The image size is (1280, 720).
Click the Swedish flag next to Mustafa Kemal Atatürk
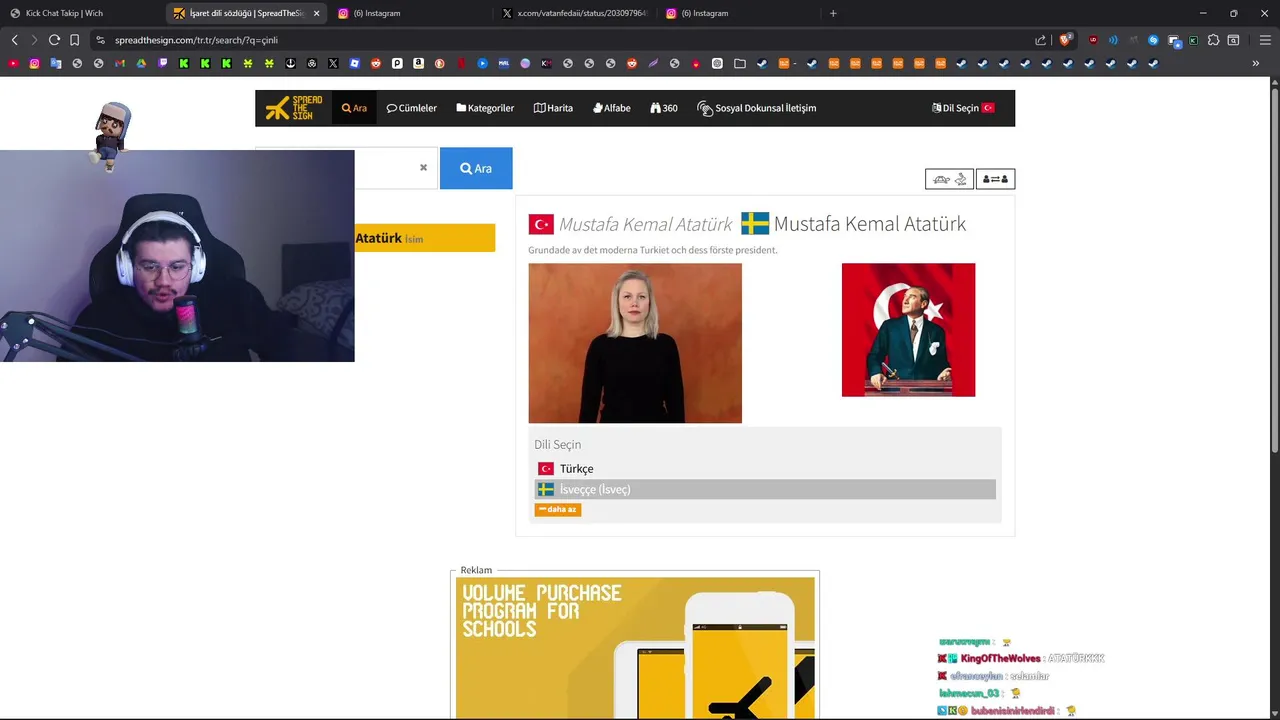point(755,224)
